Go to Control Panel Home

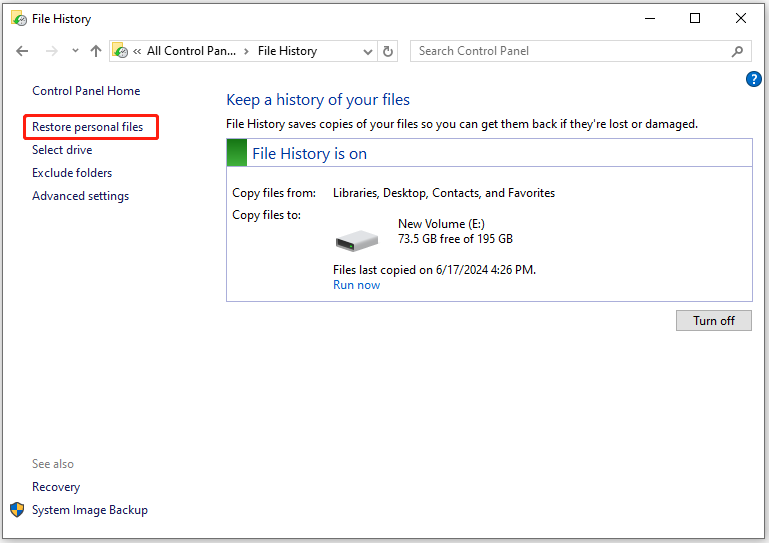tap(86, 91)
